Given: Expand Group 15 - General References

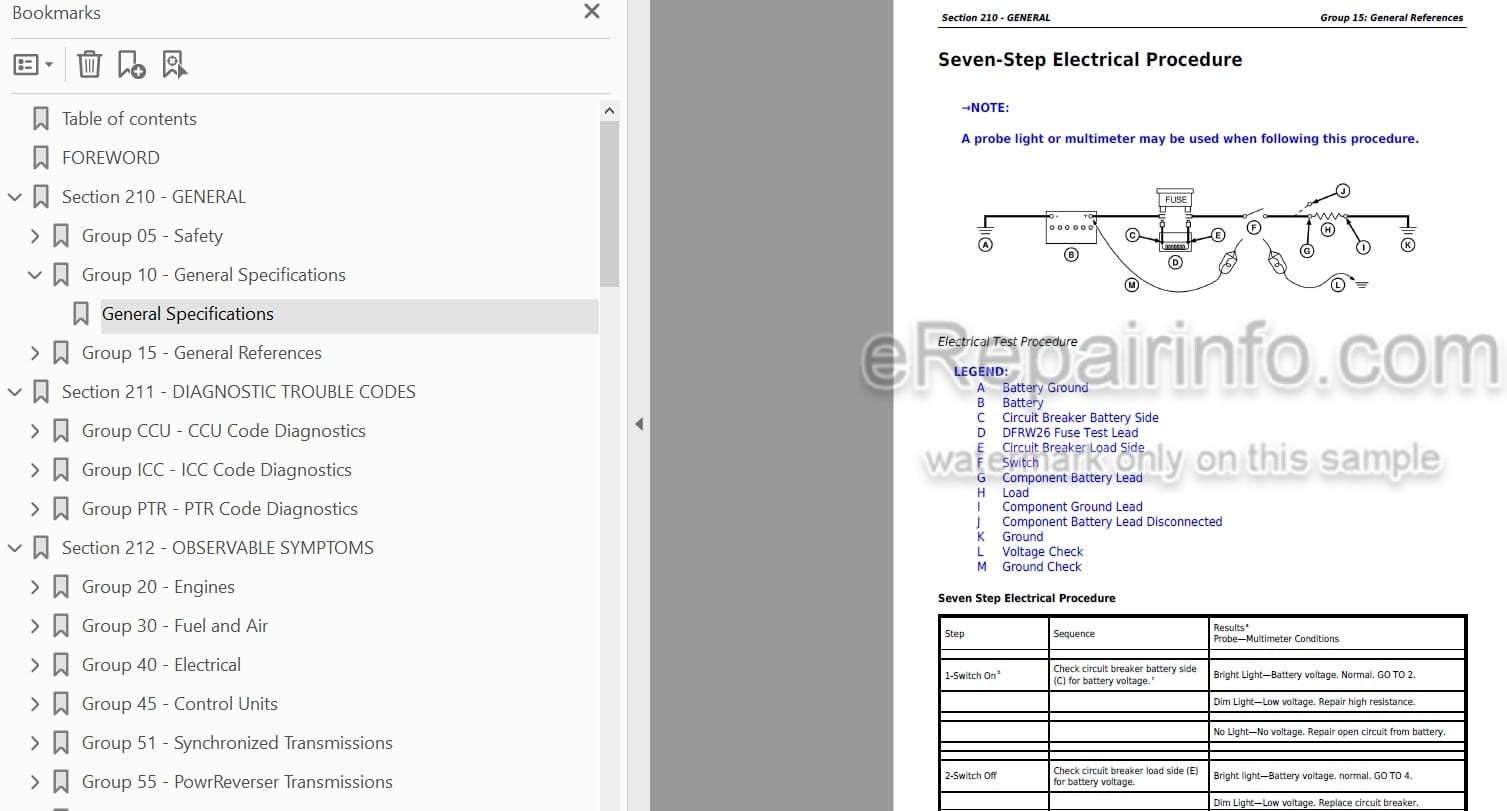Looking at the screenshot, I should (x=35, y=353).
